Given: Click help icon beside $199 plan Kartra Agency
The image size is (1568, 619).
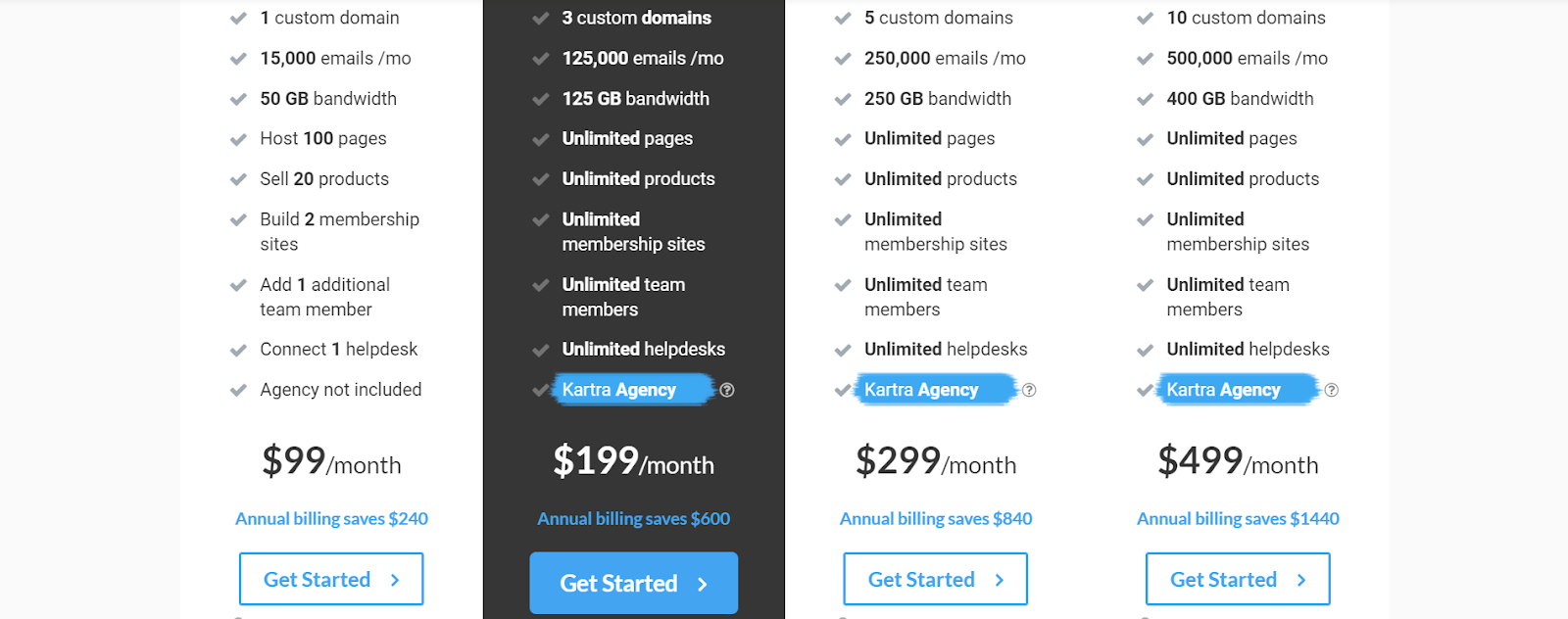Looking at the screenshot, I should [727, 390].
